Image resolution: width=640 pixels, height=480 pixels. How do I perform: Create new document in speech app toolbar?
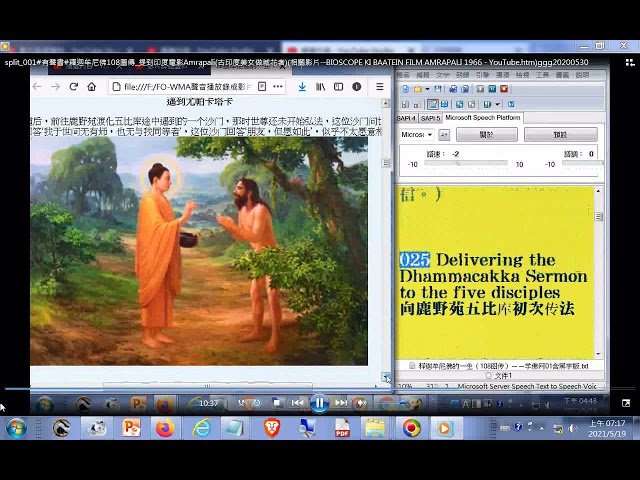coord(405,89)
